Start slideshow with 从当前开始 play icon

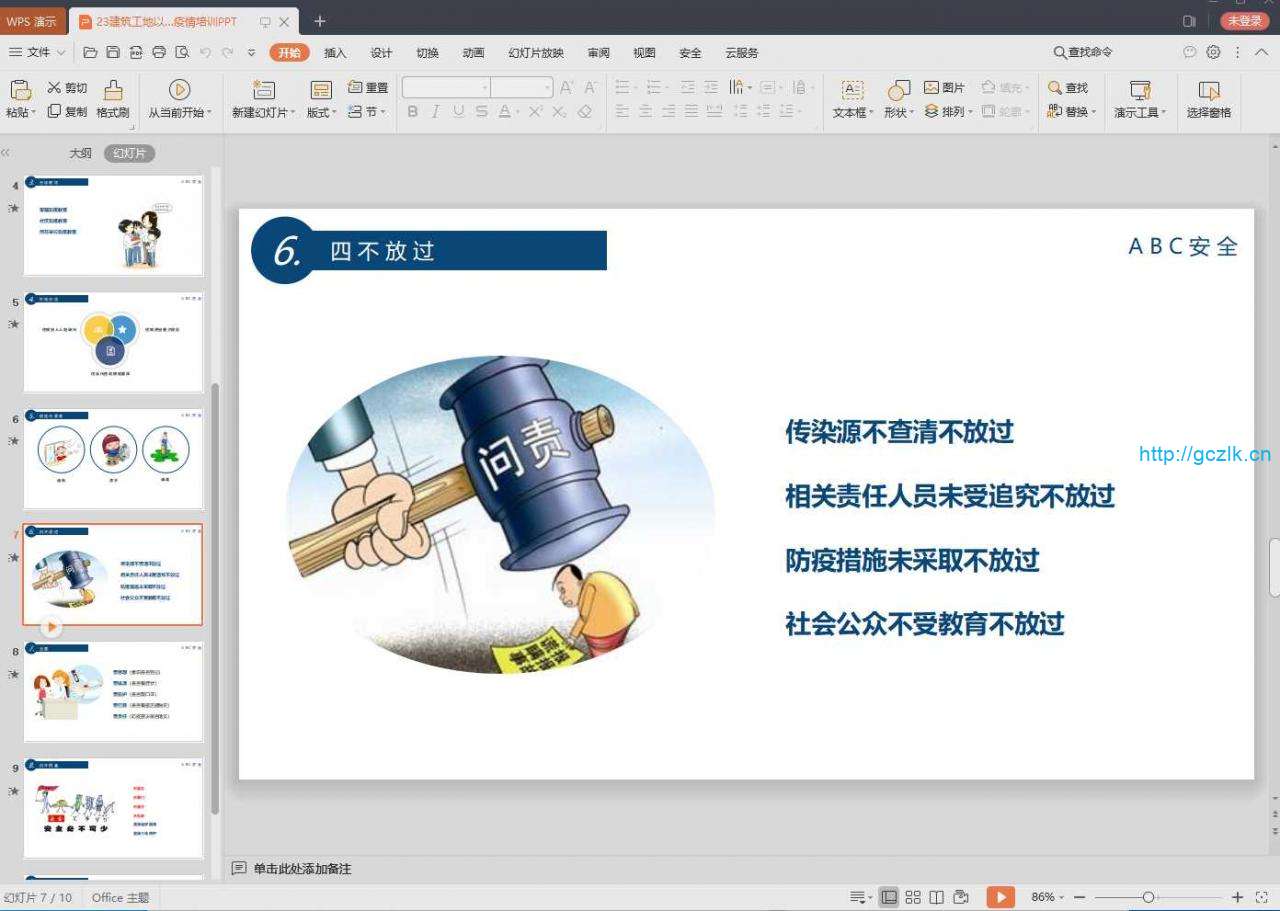(x=180, y=90)
